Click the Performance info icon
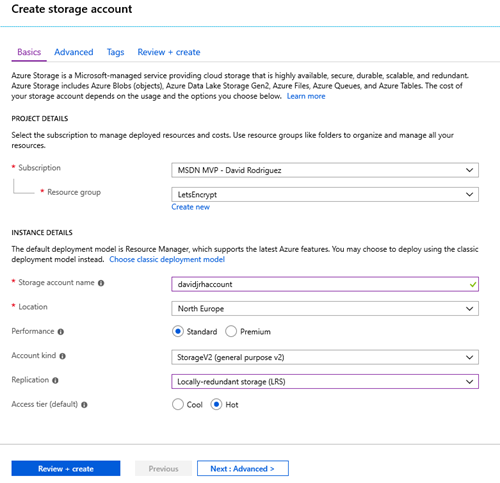Viewport: 500px width, 483px height. [61, 332]
